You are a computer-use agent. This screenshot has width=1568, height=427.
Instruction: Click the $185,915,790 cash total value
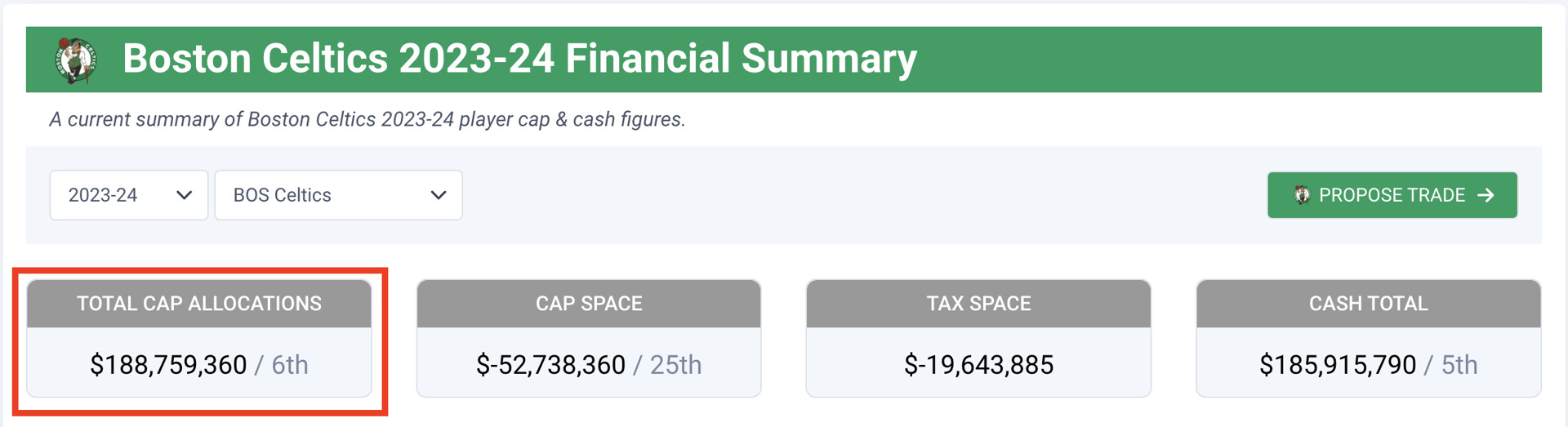click(x=1337, y=365)
